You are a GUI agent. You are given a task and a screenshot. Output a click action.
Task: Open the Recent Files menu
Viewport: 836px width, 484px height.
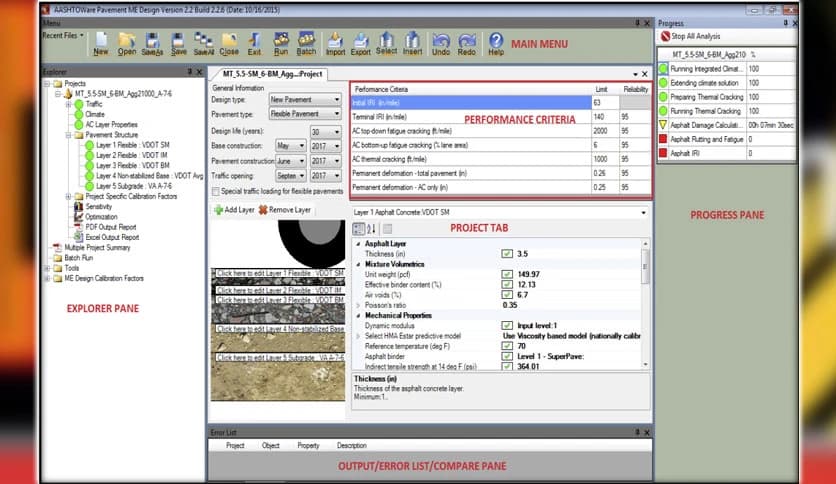[62, 36]
